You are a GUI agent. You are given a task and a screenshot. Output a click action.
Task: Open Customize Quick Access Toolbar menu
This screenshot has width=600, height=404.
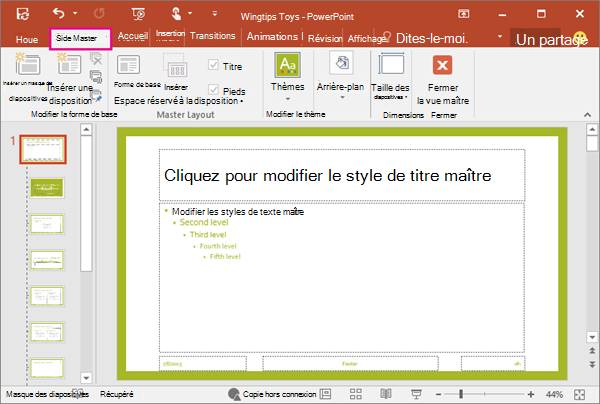(215, 14)
